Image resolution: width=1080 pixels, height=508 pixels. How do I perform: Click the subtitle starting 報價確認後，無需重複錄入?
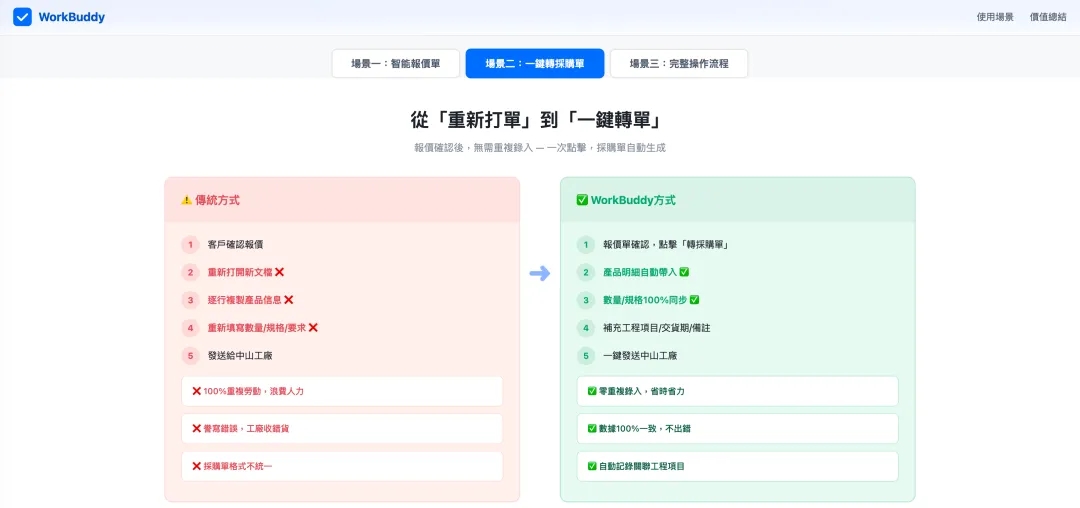pos(540,148)
